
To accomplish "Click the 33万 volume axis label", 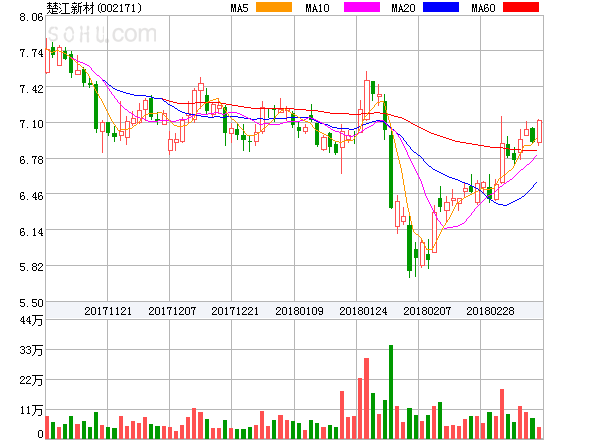I will click(31, 350).
